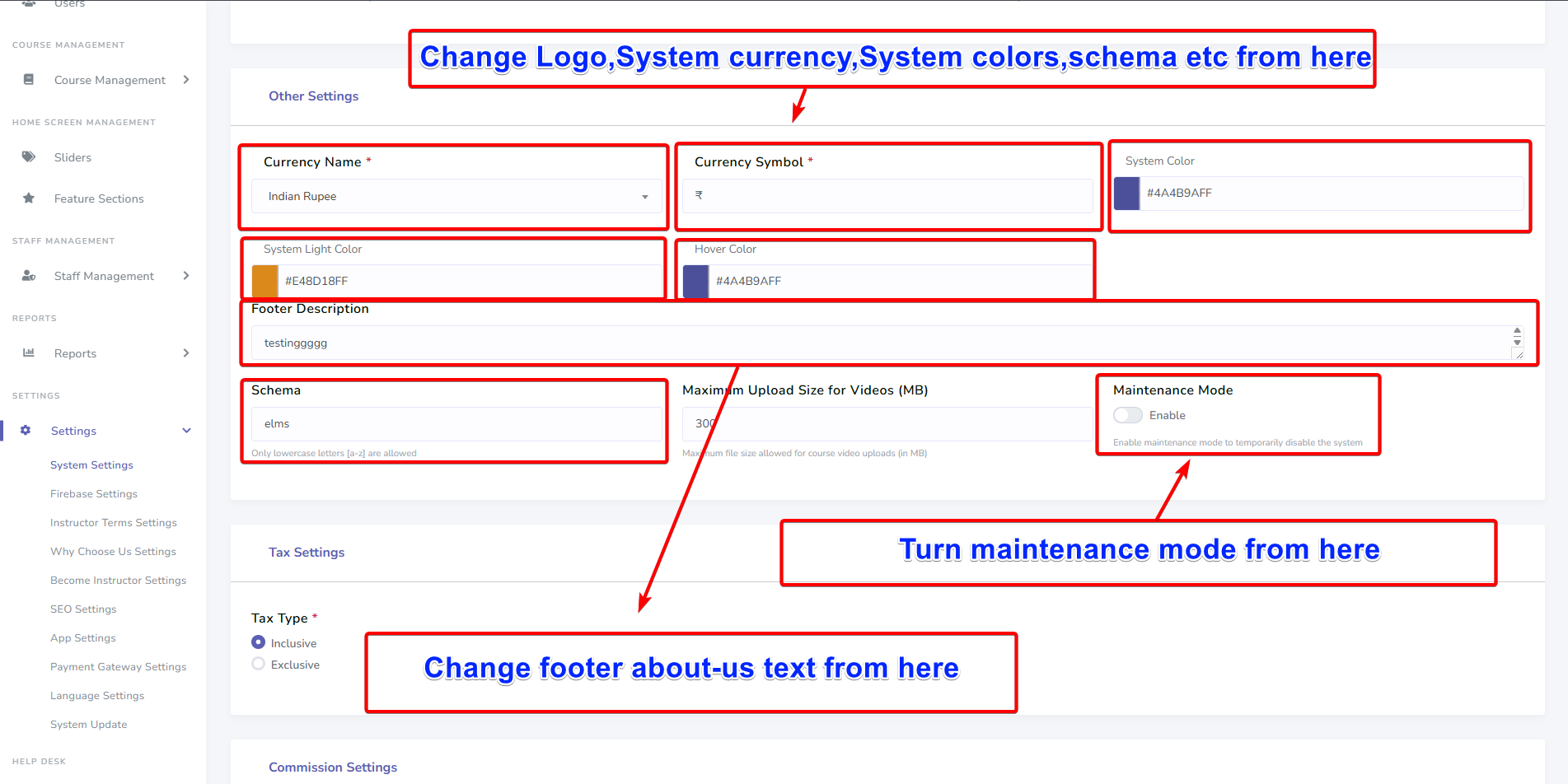Click the Feature Sections star icon
1568x784 pixels.
click(29, 198)
